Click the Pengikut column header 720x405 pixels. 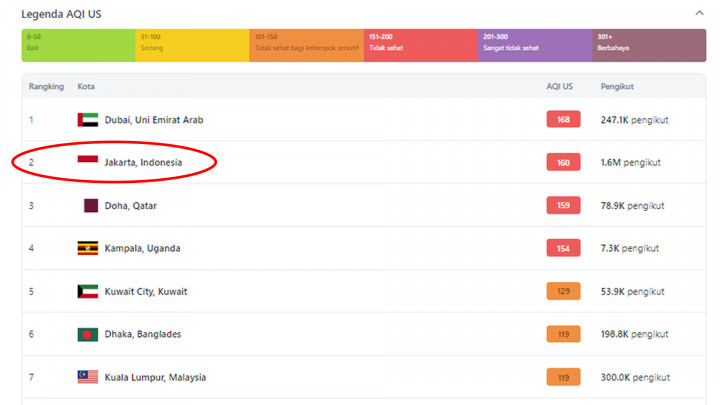(617, 87)
